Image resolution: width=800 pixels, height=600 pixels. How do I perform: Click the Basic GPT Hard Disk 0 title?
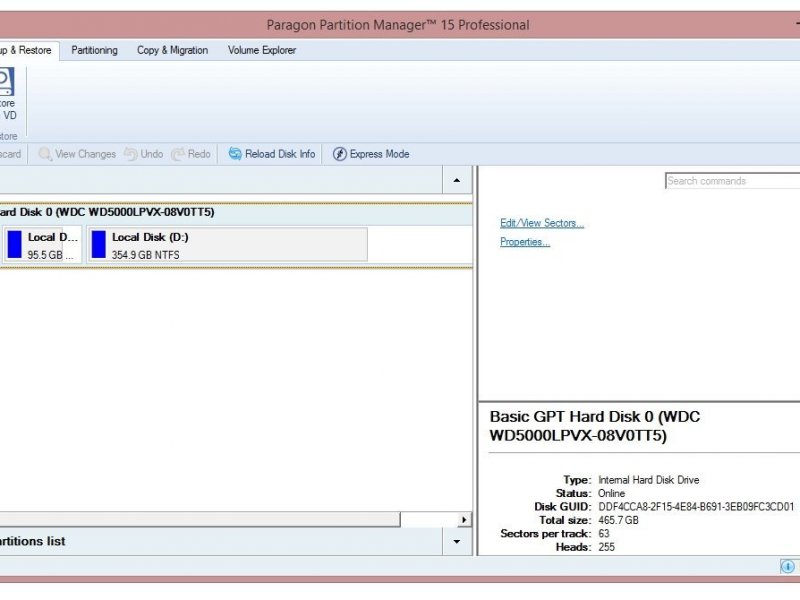[595, 426]
